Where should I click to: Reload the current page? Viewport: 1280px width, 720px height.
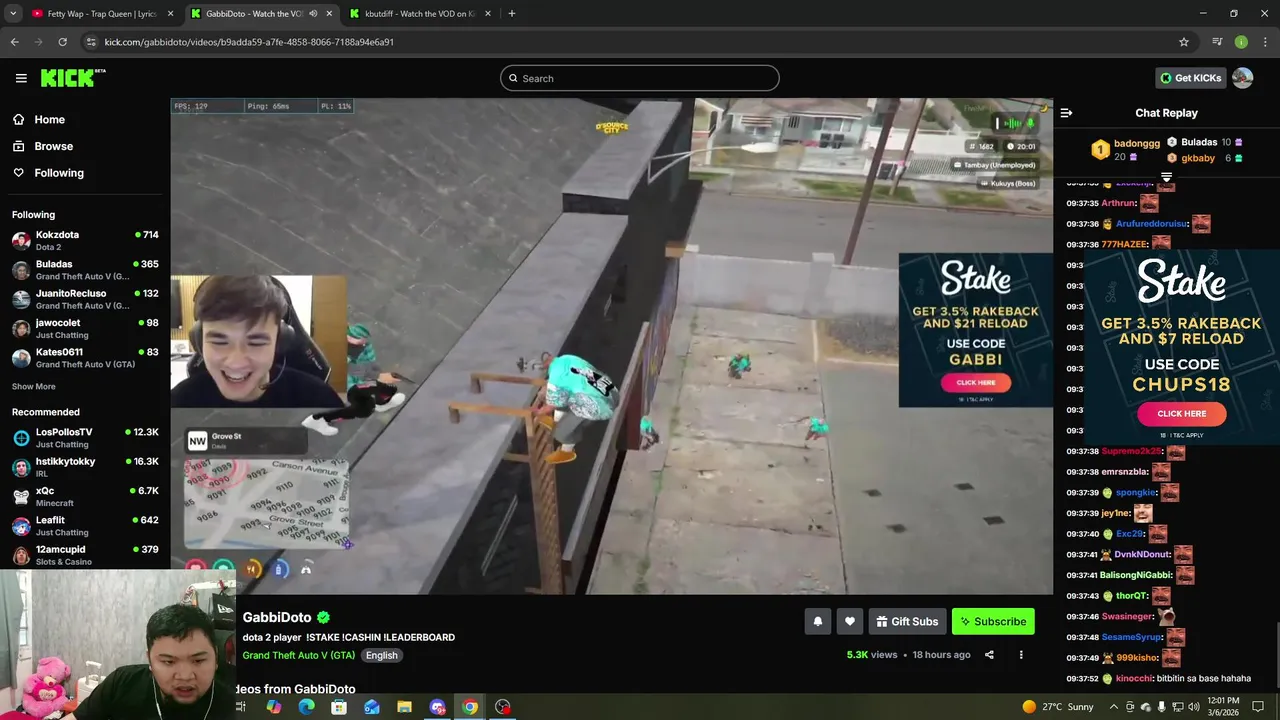(x=62, y=42)
